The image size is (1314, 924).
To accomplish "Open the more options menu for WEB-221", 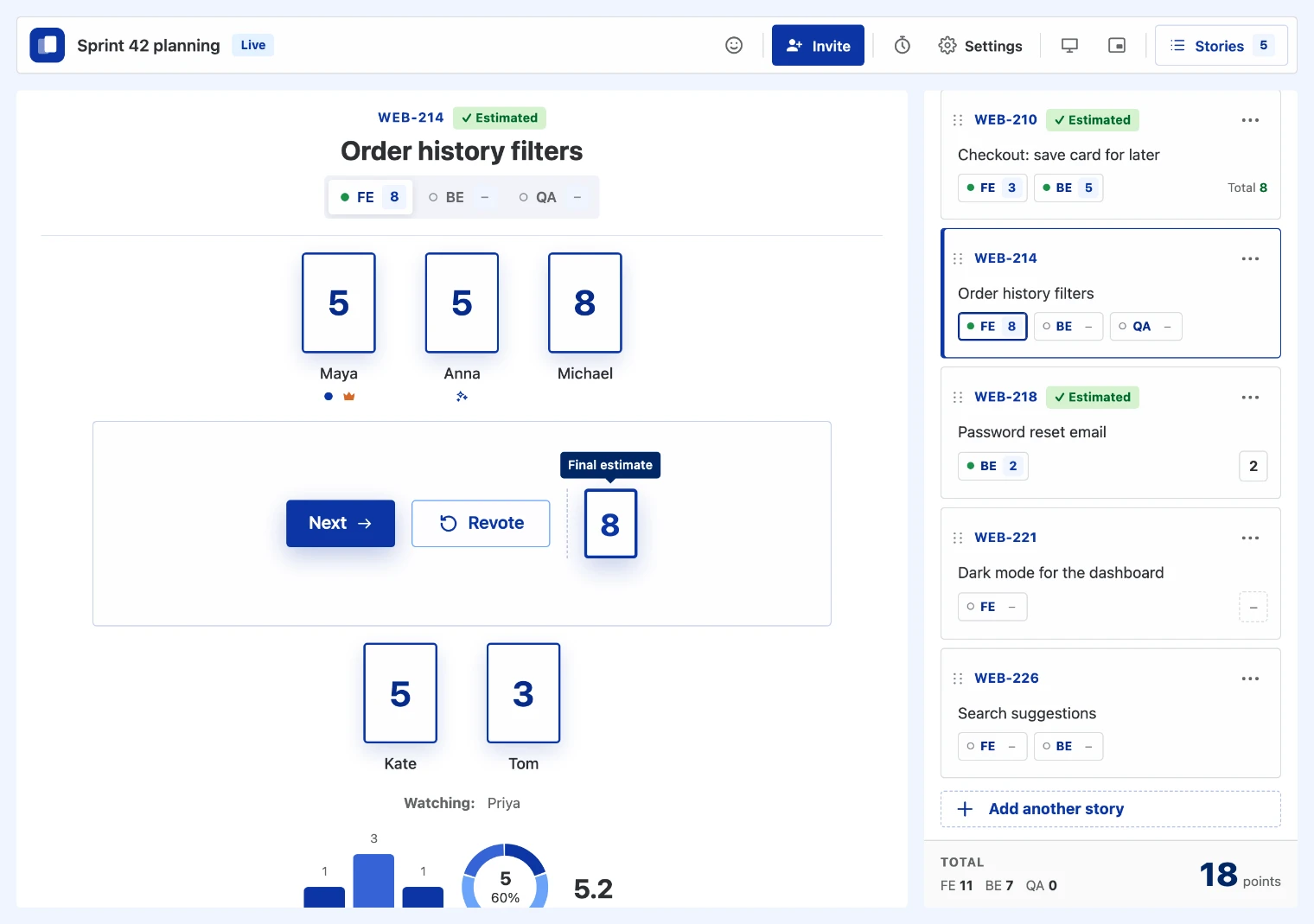I will point(1250,538).
